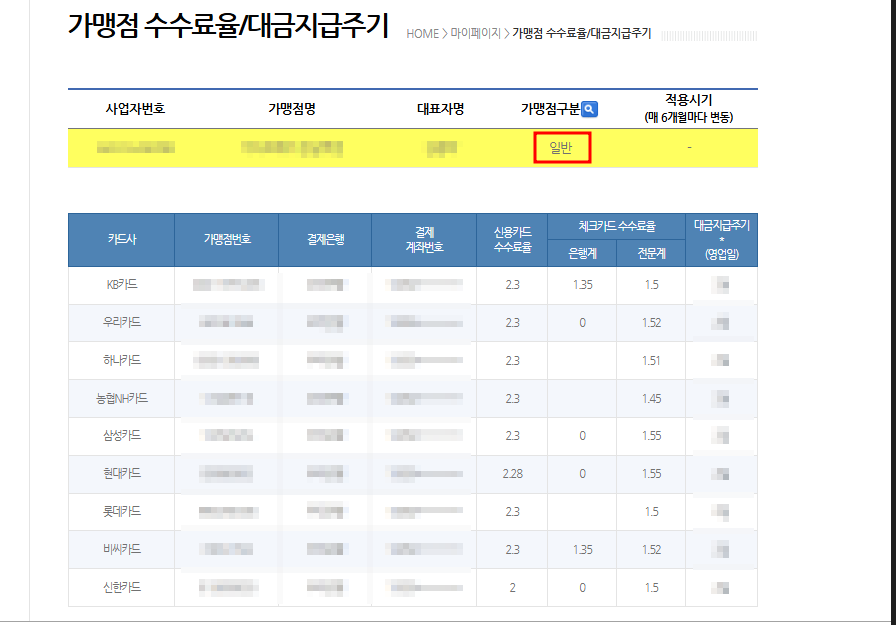Image resolution: width=896 pixels, height=625 pixels.
Task: Click the magnifier icon beside 가맹점구분
Action: 589,109
